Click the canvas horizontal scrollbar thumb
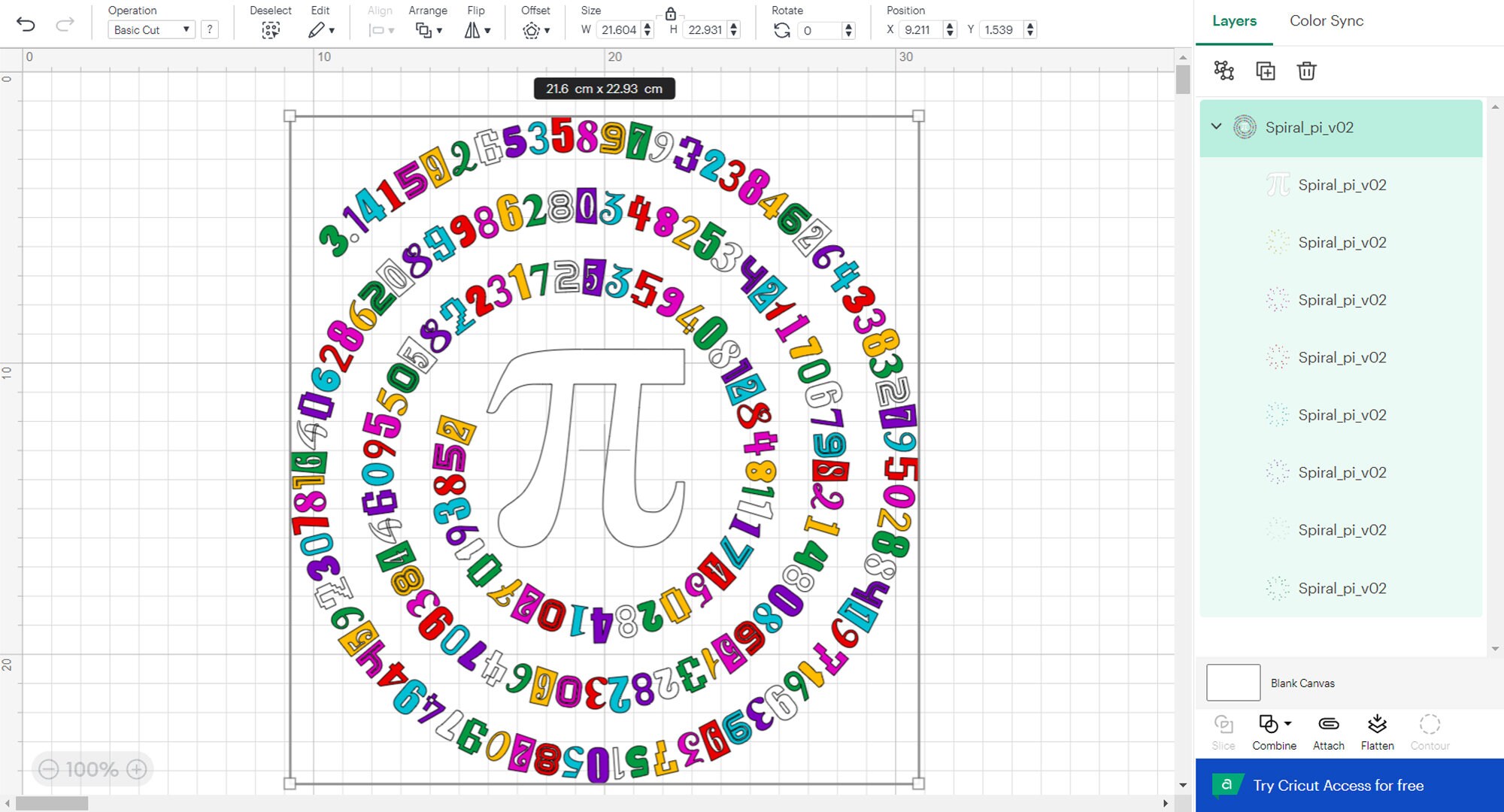The width and height of the screenshot is (1504, 812). pos(51,804)
